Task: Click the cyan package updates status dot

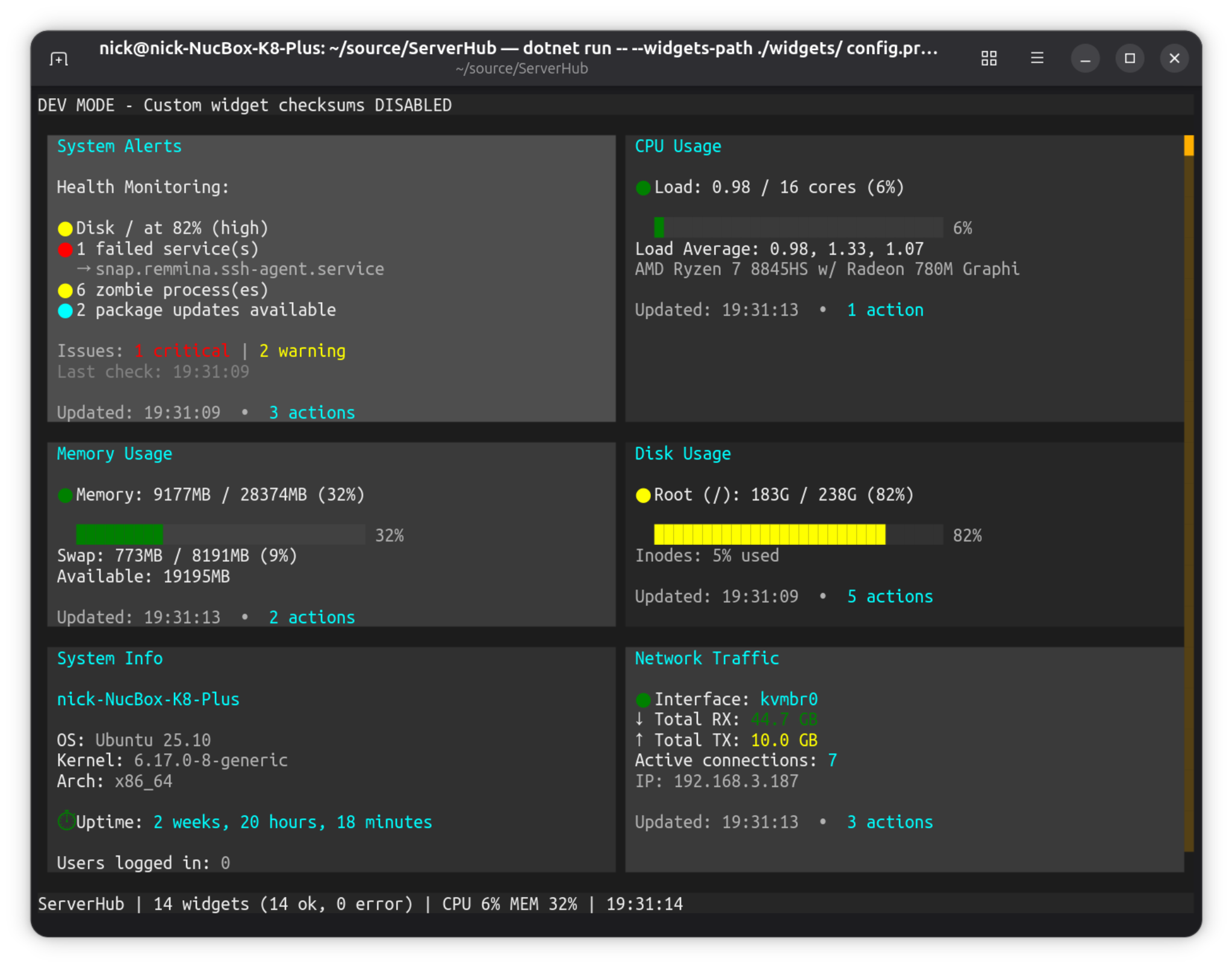Action: [x=65, y=311]
